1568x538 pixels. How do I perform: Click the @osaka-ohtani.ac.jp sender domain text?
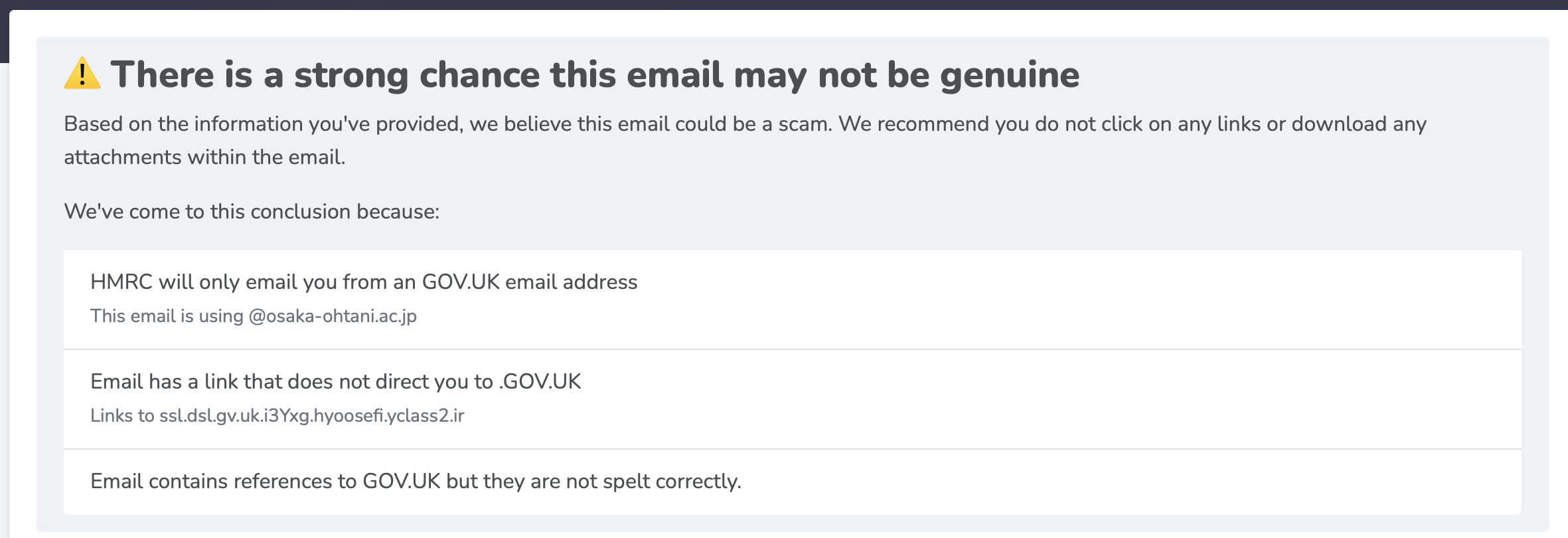[333, 315]
